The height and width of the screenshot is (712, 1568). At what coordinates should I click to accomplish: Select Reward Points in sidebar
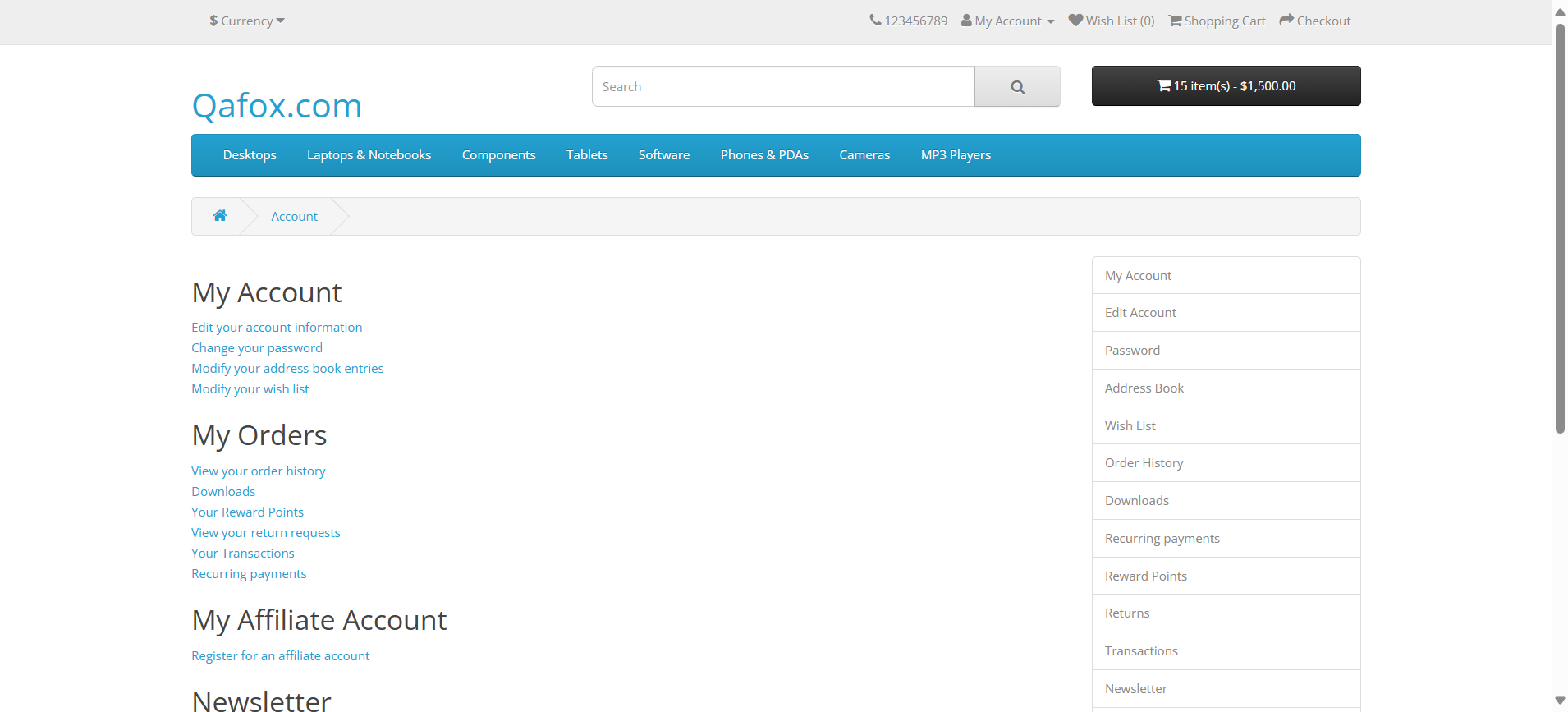(x=1226, y=576)
